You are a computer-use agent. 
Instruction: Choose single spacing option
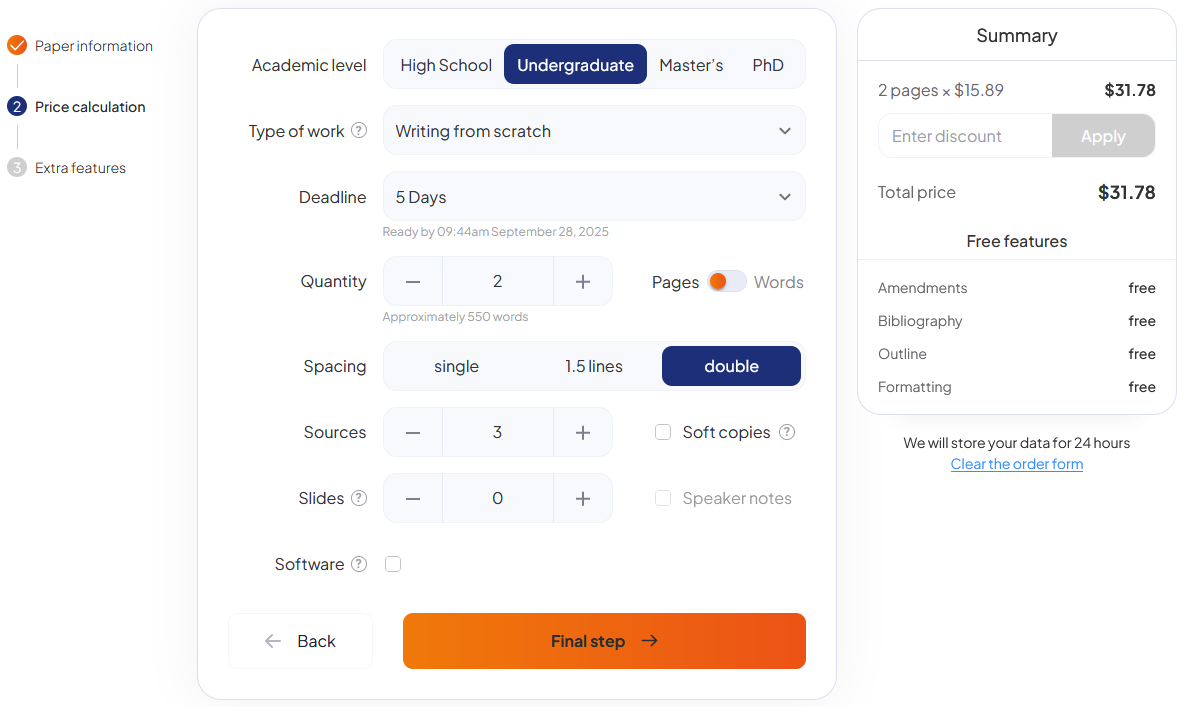pos(456,366)
